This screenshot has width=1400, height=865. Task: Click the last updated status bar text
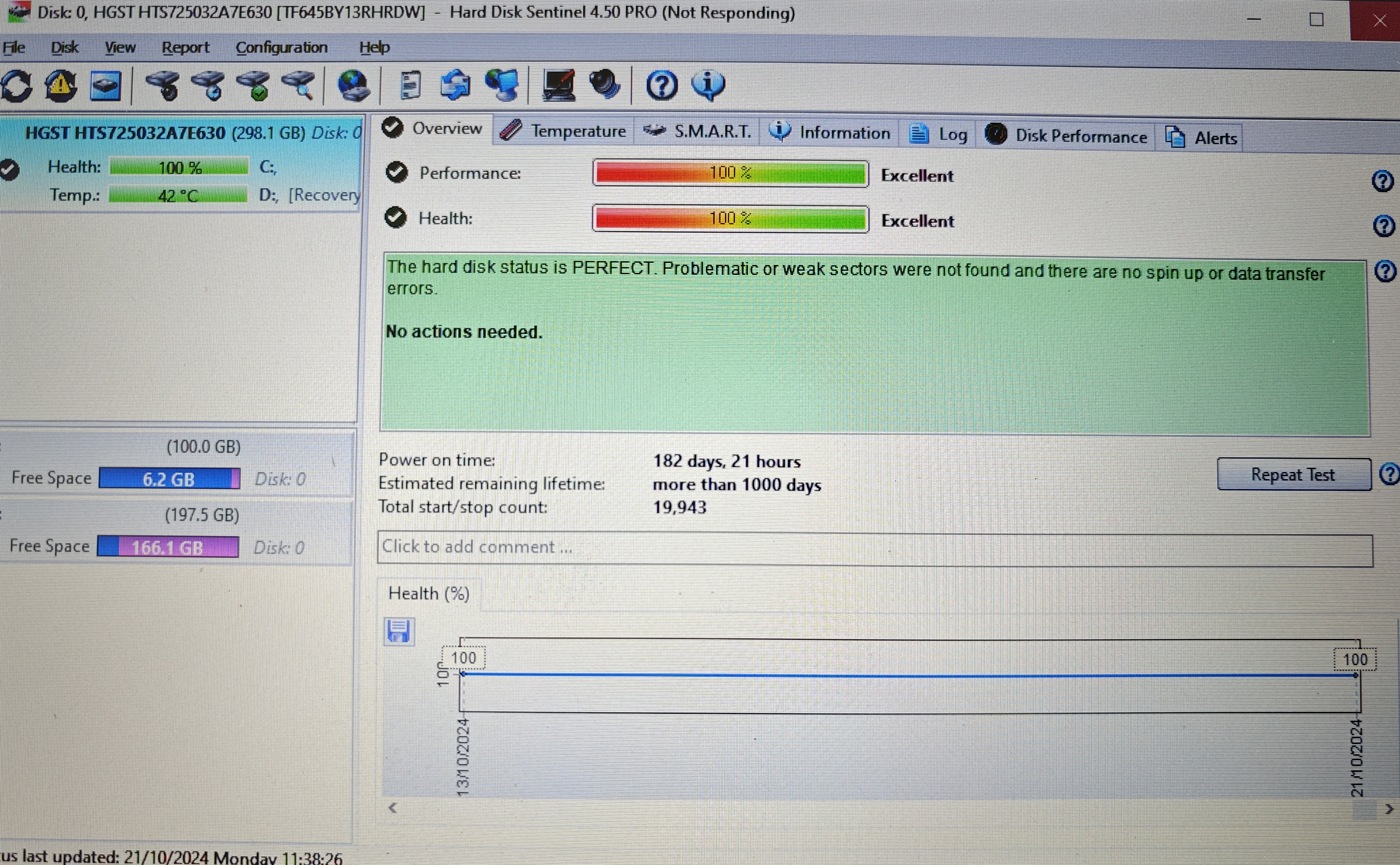pyautogui.click(x=172, y=857)
